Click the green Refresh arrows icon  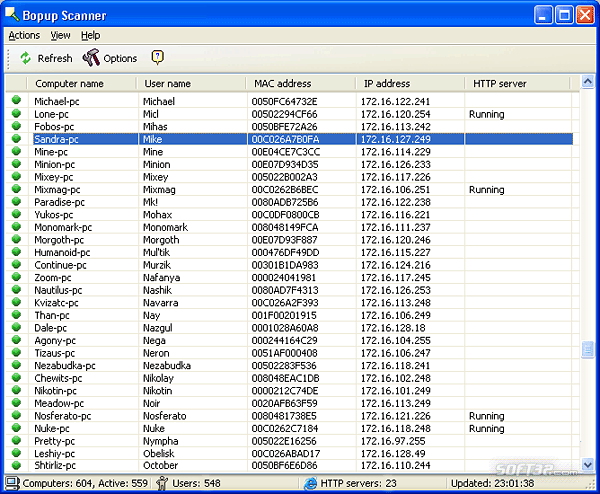(x=26, y=58)
